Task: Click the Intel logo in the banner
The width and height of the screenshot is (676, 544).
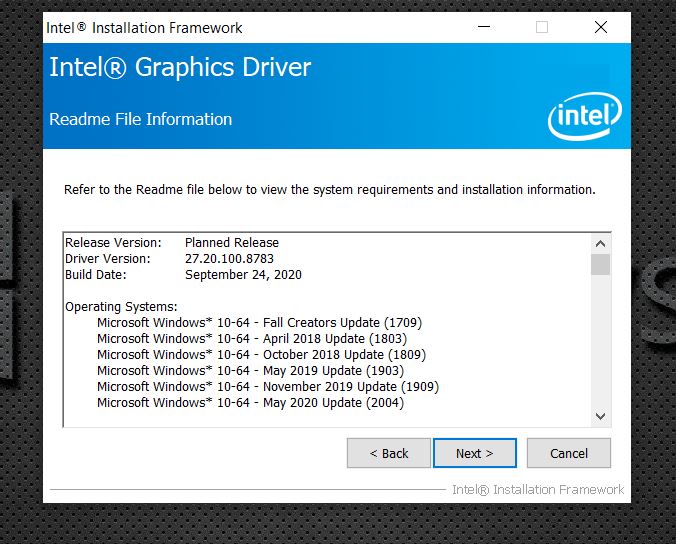Action: tap(585, 116)
